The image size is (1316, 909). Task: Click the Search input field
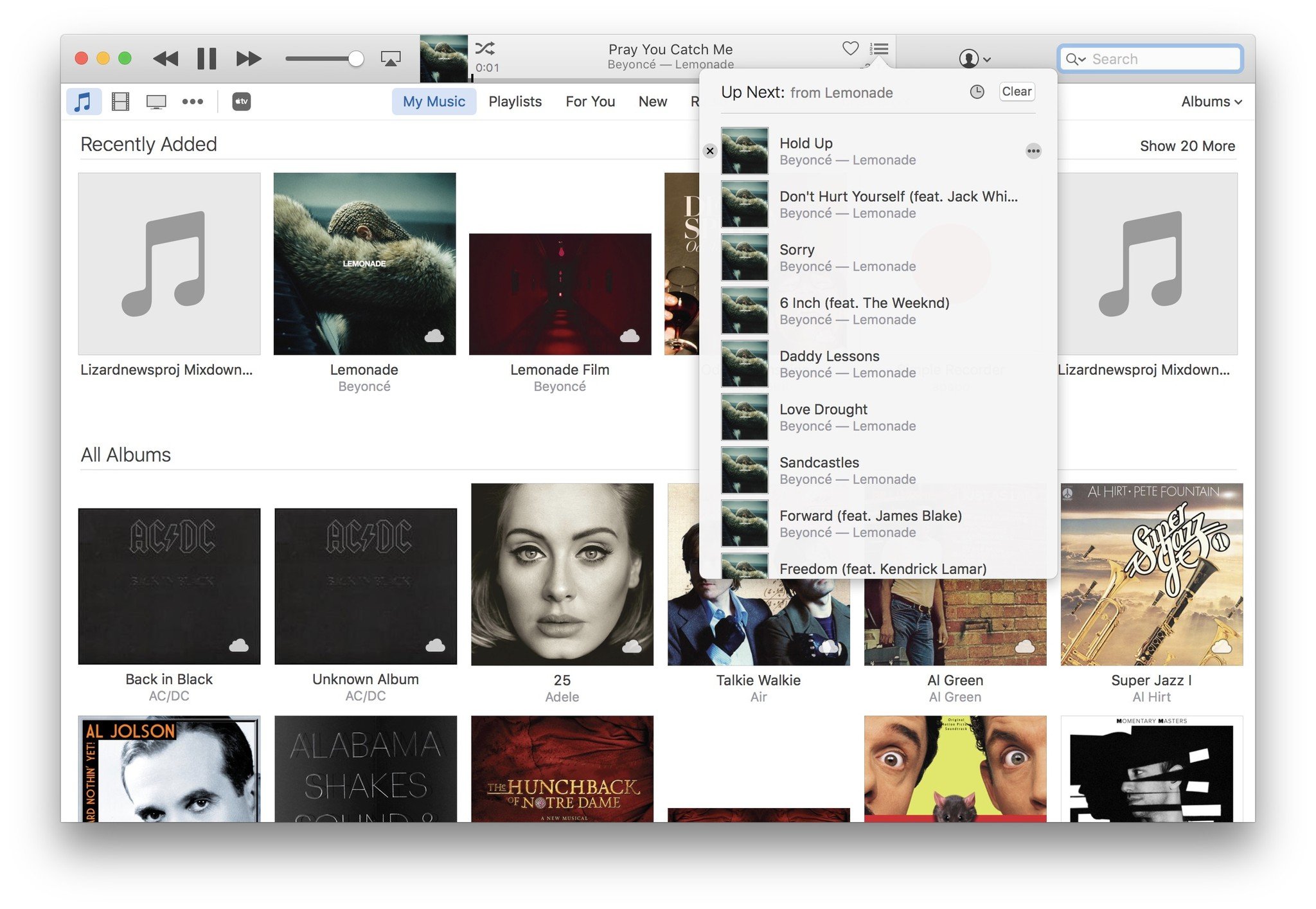pyautogui.click(x=1150, y=59)
